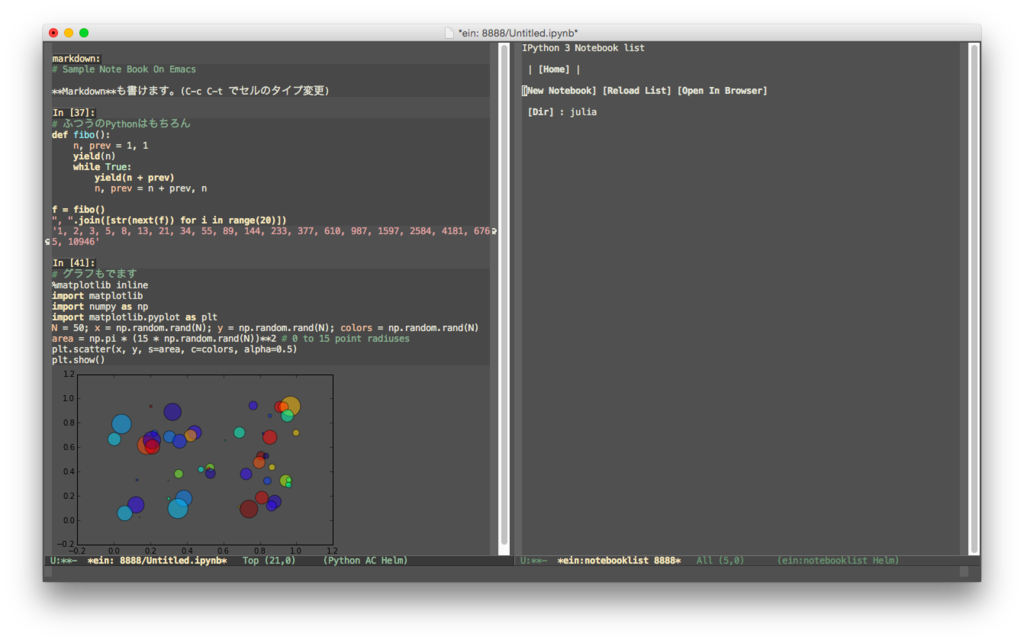Click the markdown: cell type label
The image size is (1024, 643).
pyautogui.click(x=76, y=58)
